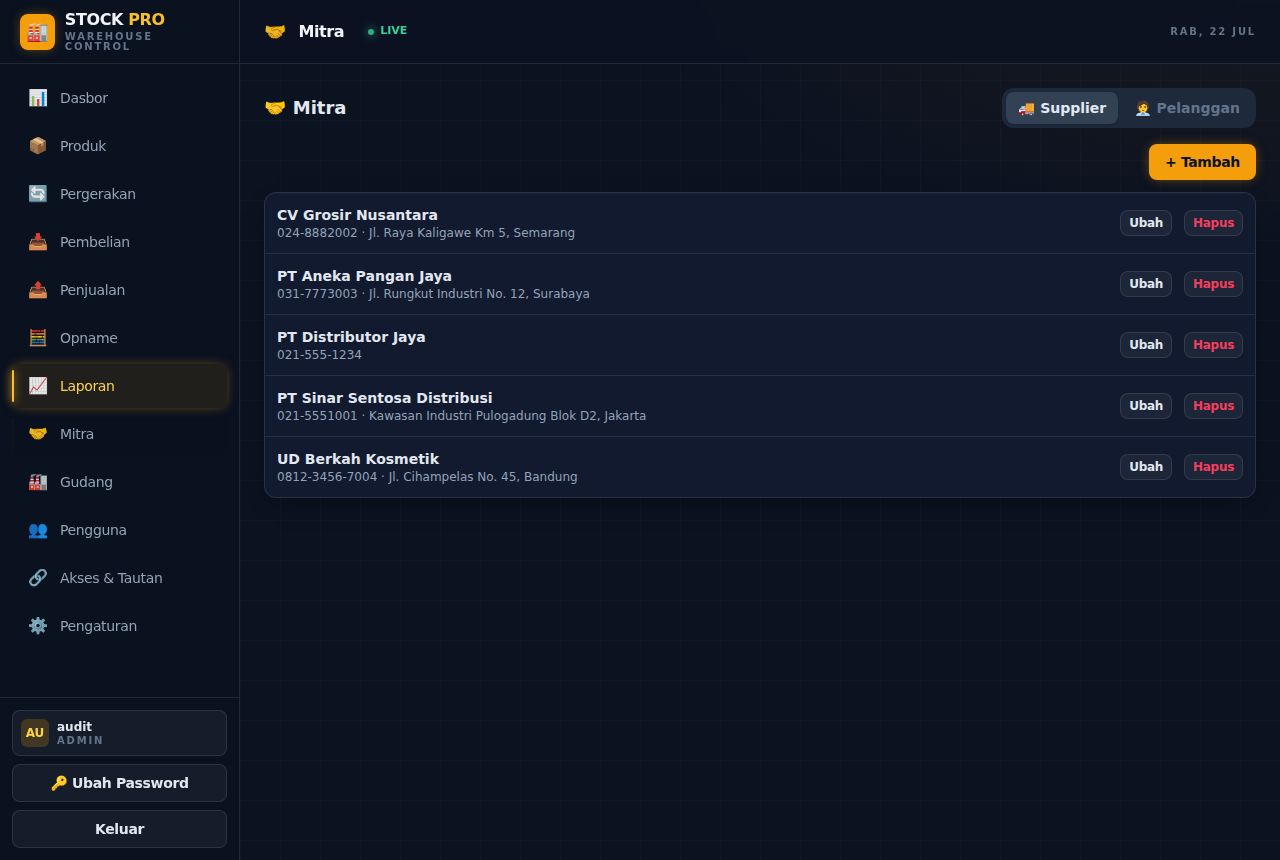The height and width of the screenshot is (860, 1280).
Task: Click Ubah for UD Berkah Kosmetik
Action: pyautogui.click(x=1146, y=467)
